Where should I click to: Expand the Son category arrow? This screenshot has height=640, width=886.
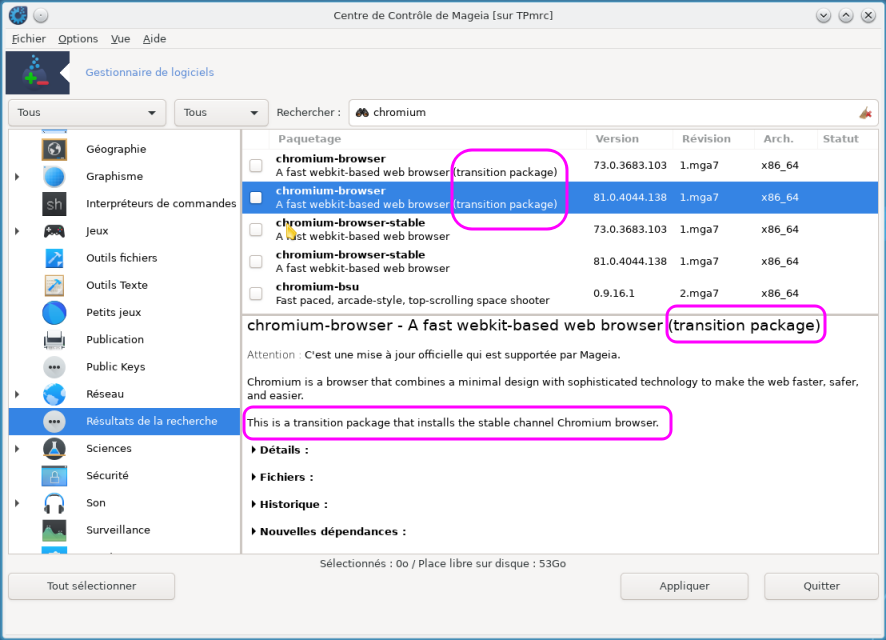(x=17, y=503)
